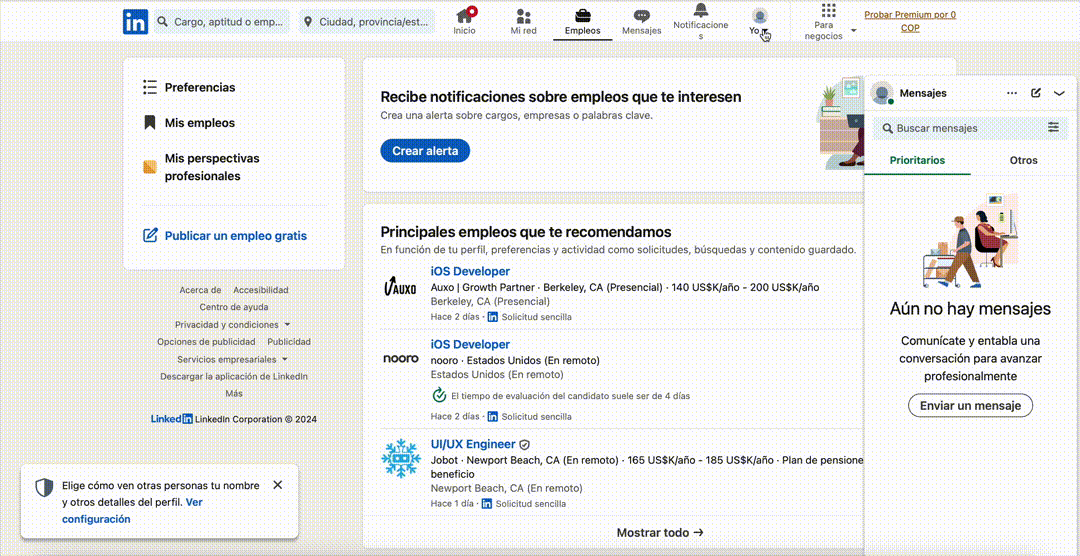The image size is (1080, 556).
Task: Open Centro de ayuda footer link
Action: (x=234, y=307)
